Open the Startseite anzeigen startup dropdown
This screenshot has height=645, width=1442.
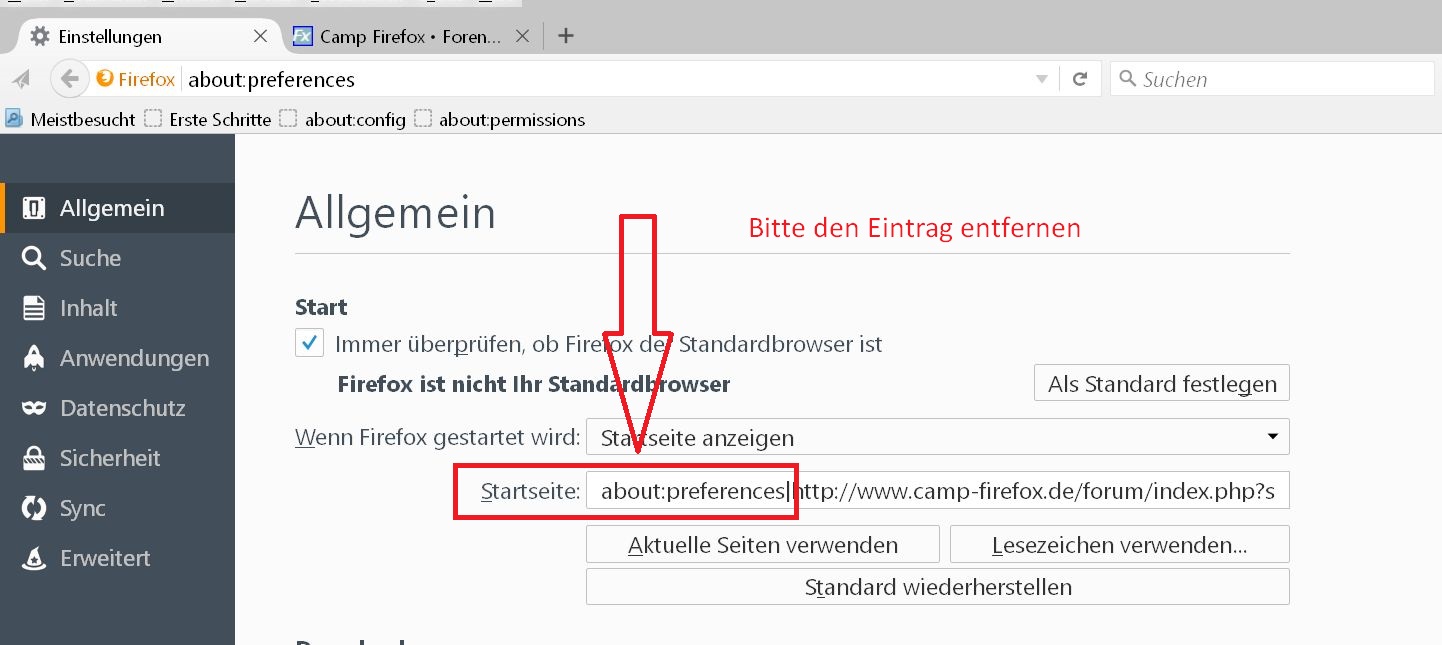click(937, 437)
